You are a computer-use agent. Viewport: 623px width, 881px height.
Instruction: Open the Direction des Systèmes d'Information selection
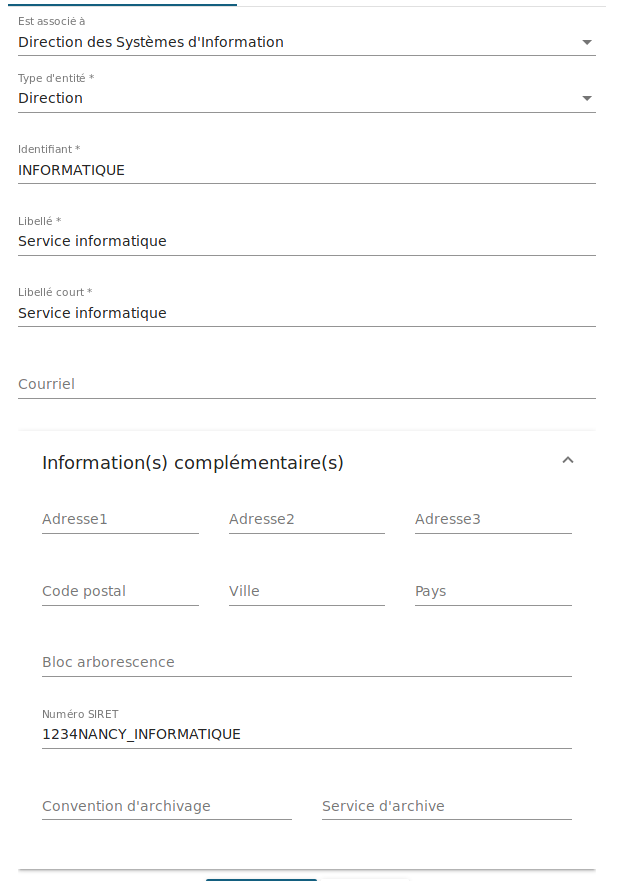(x=290, y=43)
